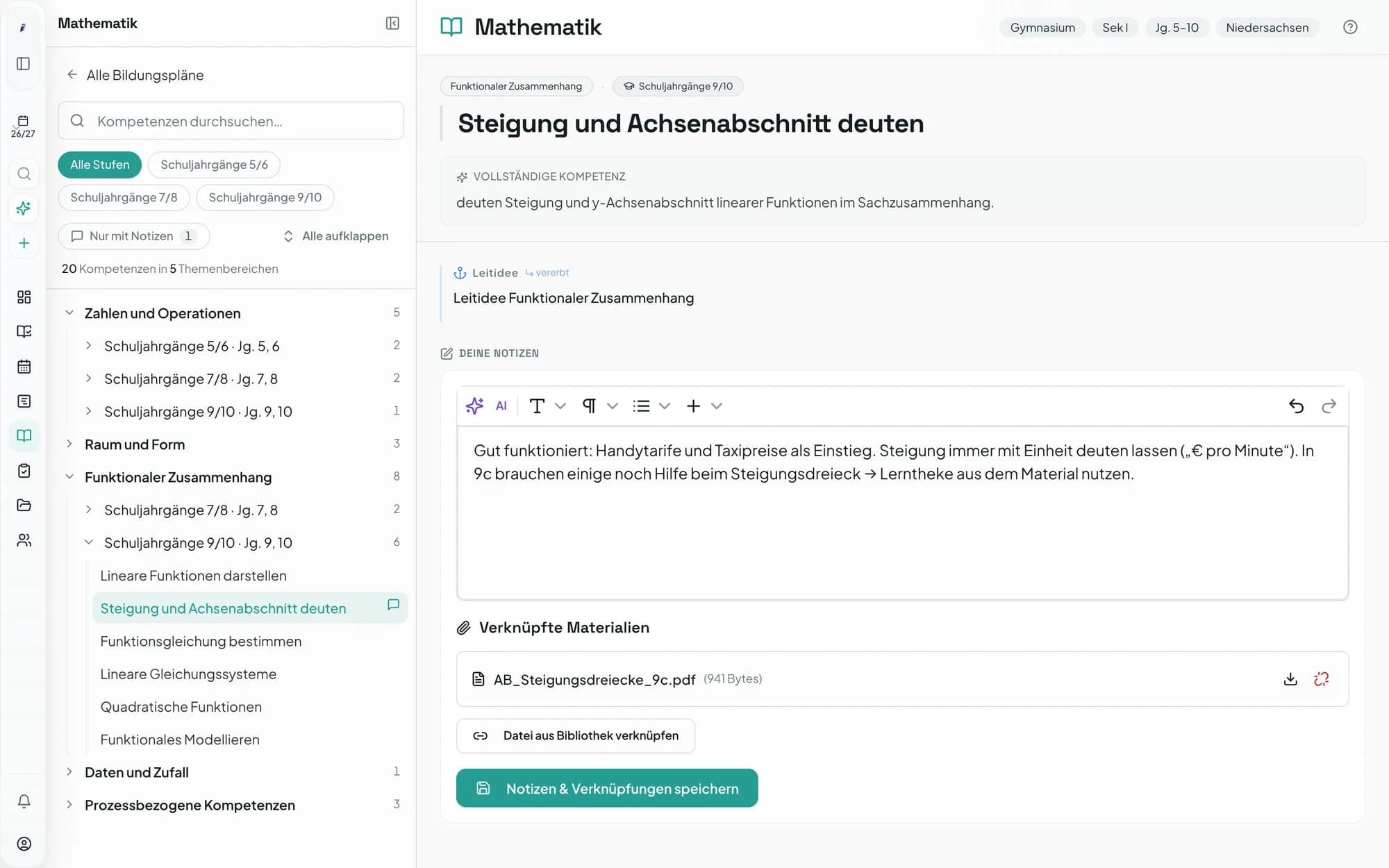Click the Niedersachsen tag
Image resolution: width=1389 pixels, height=868 pixels.
tap(1267, 28)
